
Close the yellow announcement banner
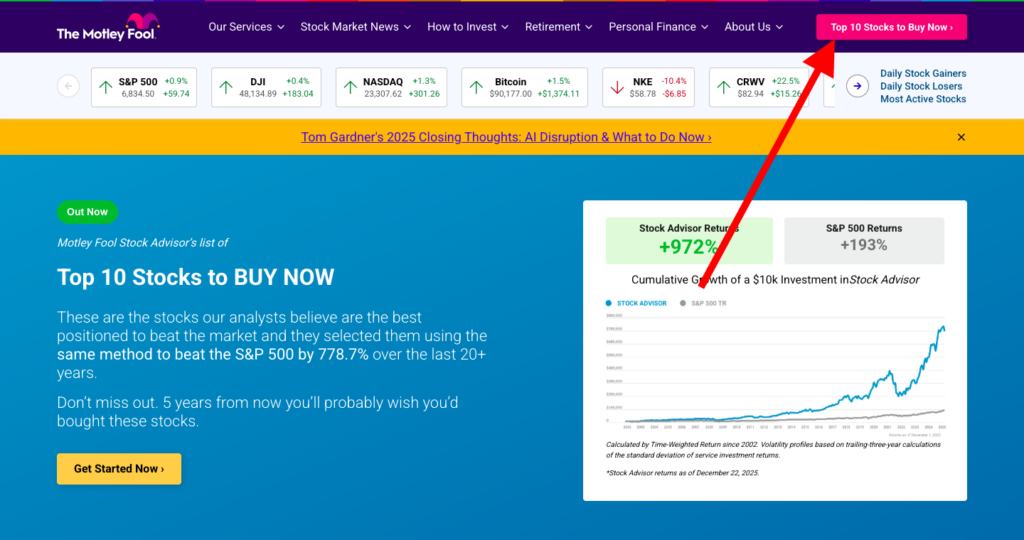pyautogui.click(x=961, y=137)
